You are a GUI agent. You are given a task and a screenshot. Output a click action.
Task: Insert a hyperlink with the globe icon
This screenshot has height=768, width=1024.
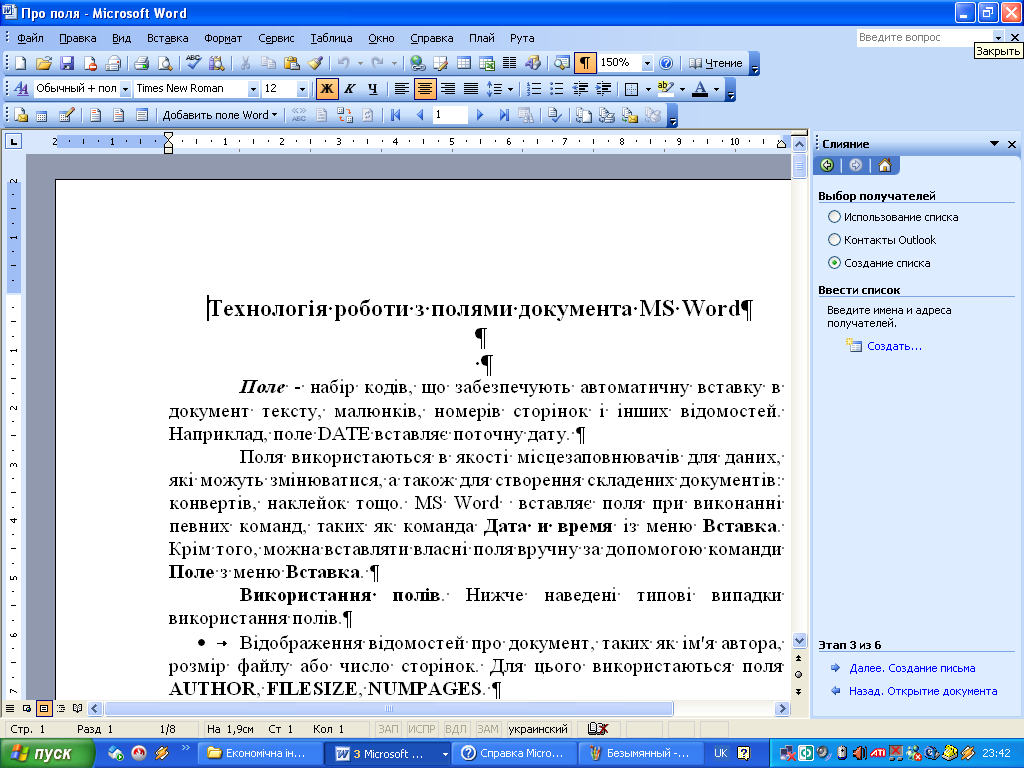[418, 63]
